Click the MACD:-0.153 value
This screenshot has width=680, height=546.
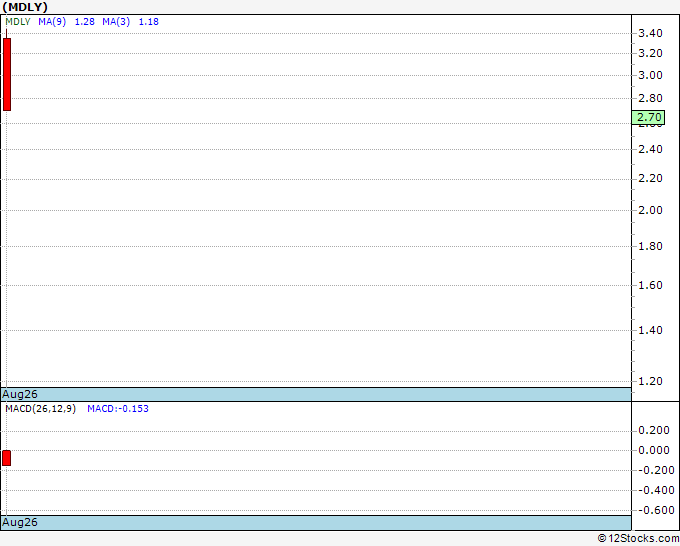pos(118,409)
